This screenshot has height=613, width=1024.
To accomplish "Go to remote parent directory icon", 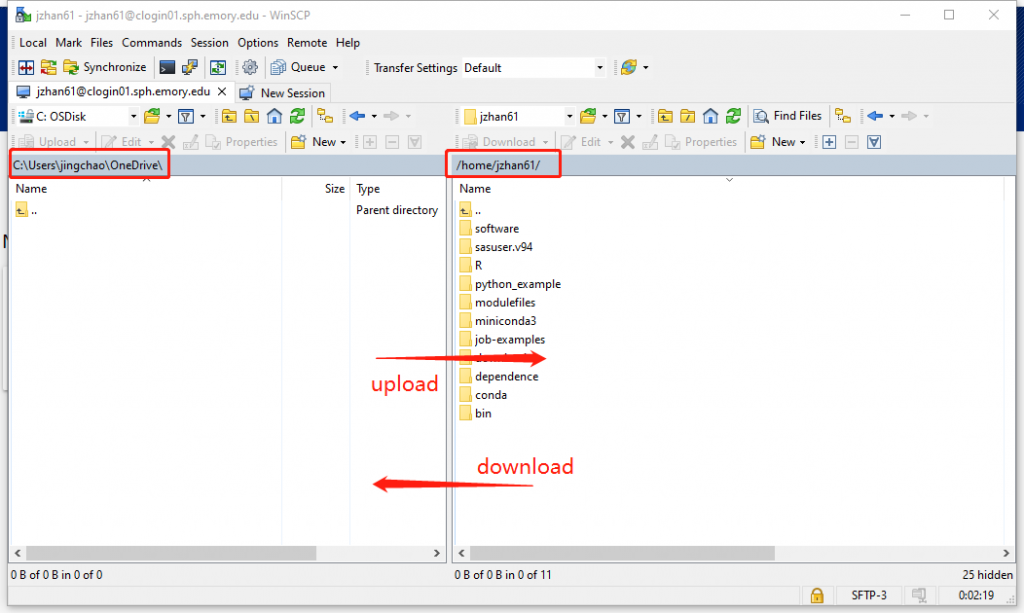I will pos(665,116).
